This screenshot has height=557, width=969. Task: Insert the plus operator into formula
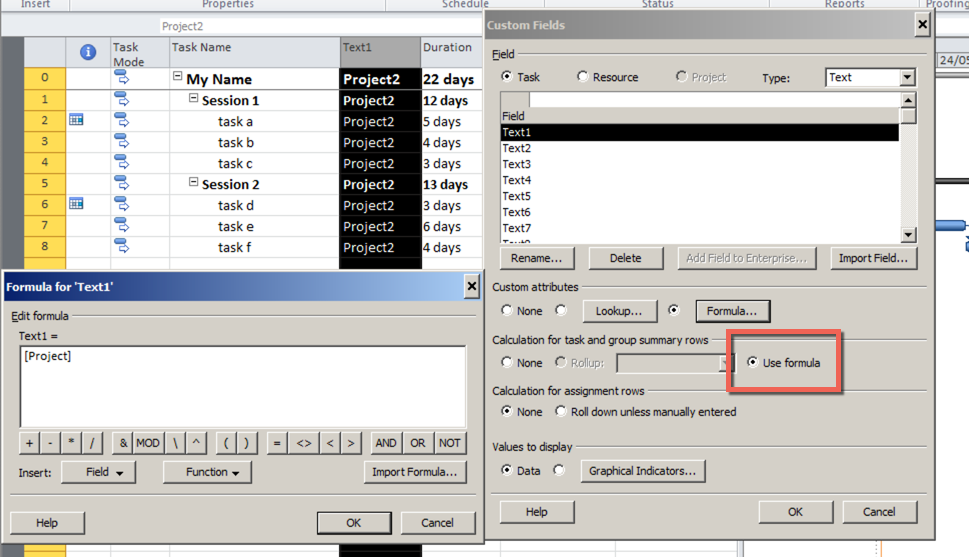[29, 443]
